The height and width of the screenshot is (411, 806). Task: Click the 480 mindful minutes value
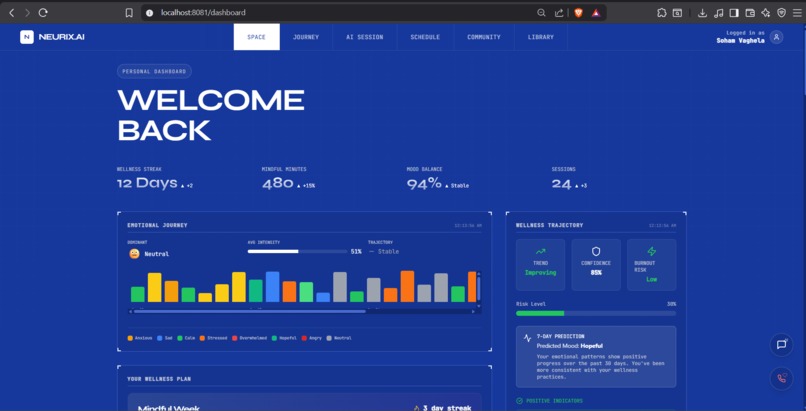278,184
